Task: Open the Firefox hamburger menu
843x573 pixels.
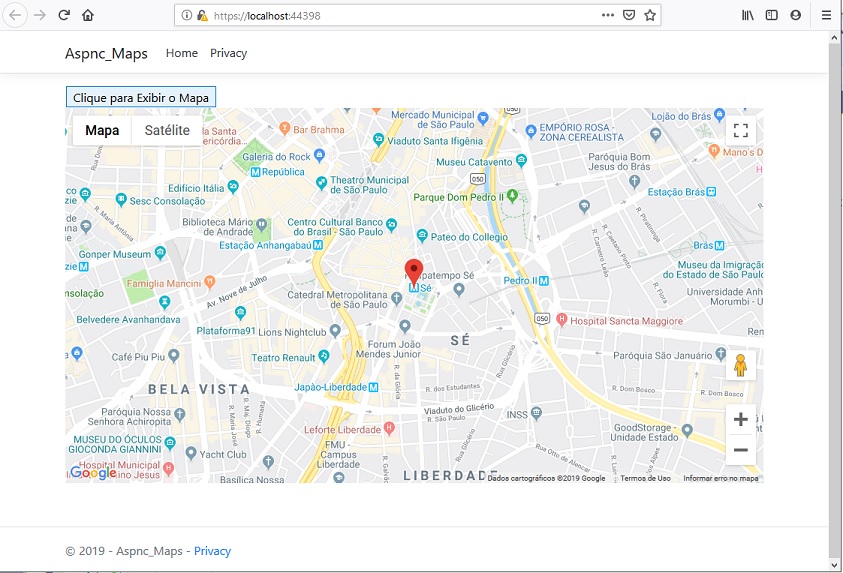Action: (x=826, y=15)
